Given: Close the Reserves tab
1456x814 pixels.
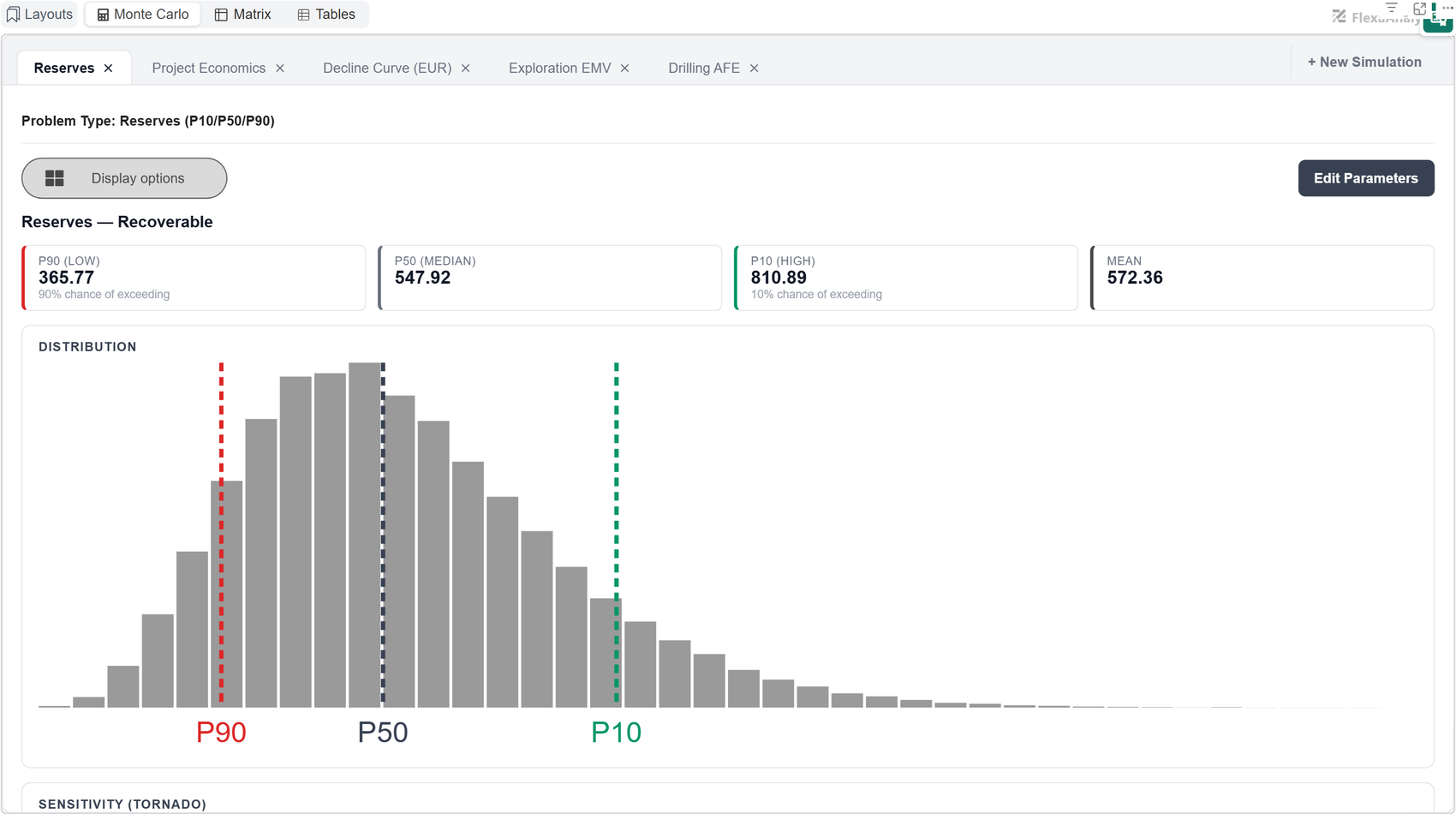Looking at the screenshot, I should point(109,69).
